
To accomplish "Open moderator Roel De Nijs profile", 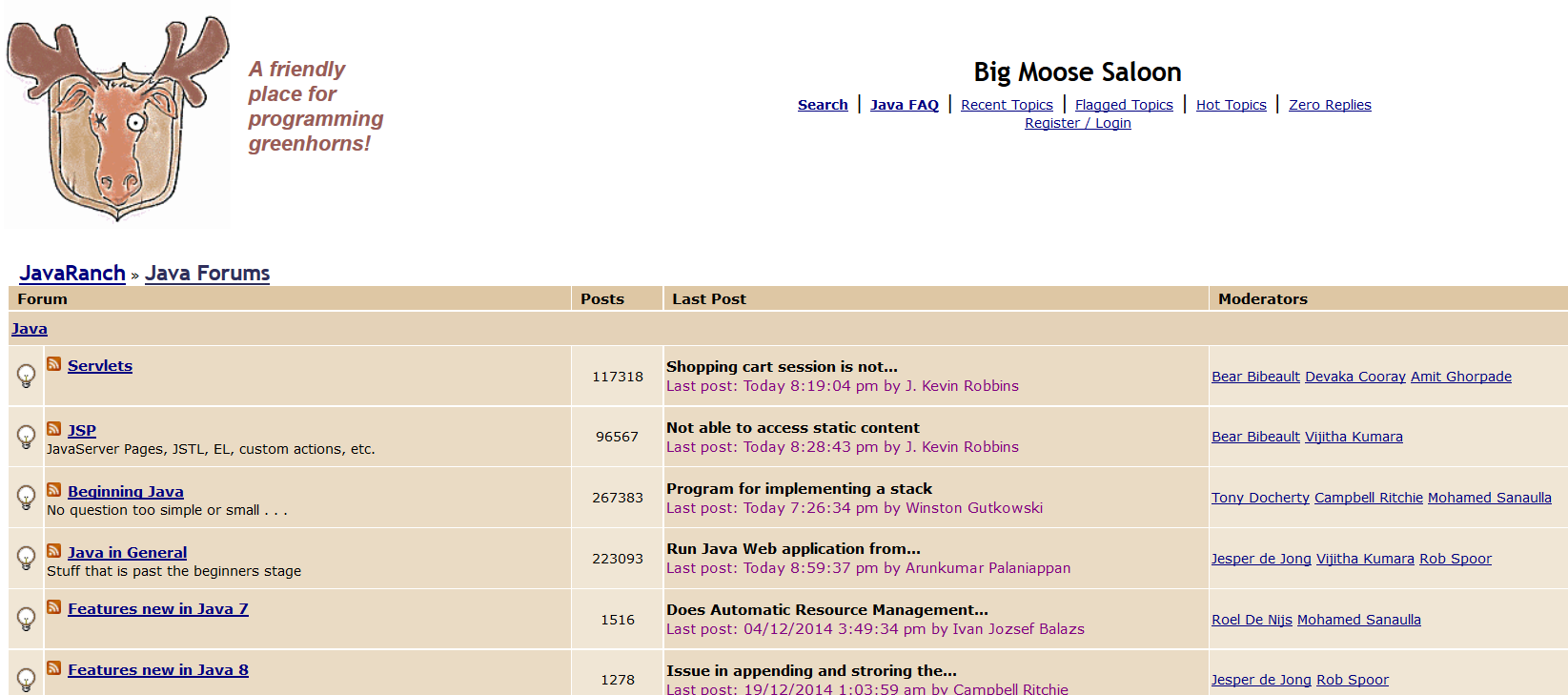I will pos(1252,620).
